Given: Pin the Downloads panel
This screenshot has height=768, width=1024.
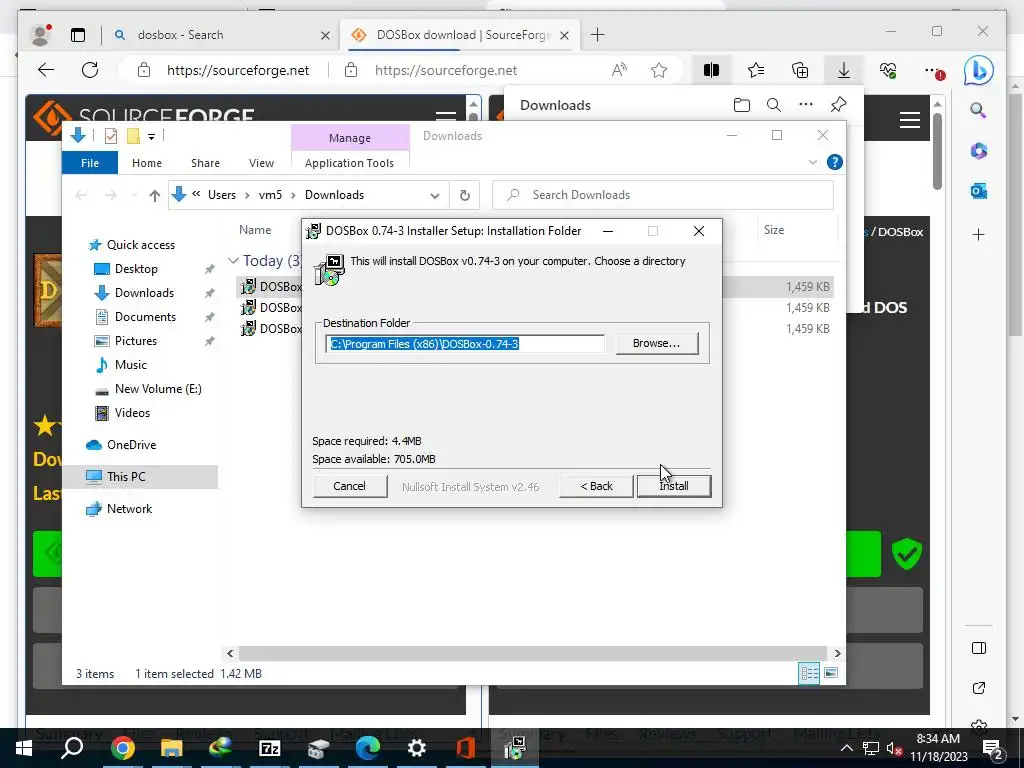Looking at the screenshot, I should (x=839, y=104).
